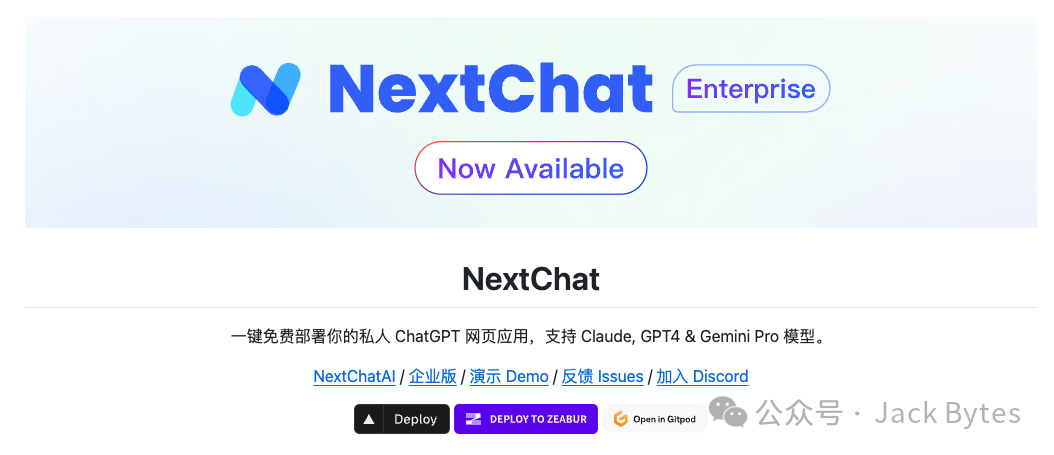Click the Chinese description line mentioning Claude

[x=527, y=336]
